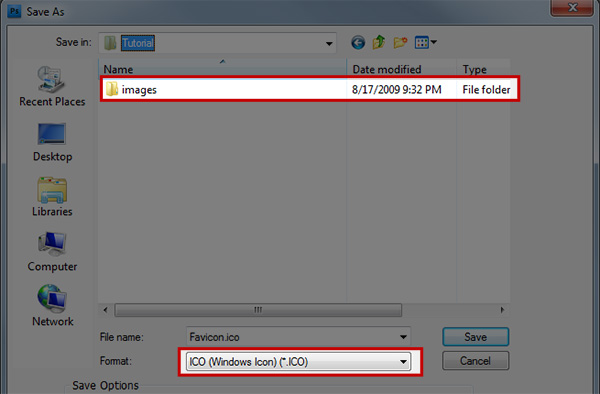The height and width of the screenshot is (394, 600).
Task: Click the horizontal scrollbar thumb
Action: [x=258, y=310]
